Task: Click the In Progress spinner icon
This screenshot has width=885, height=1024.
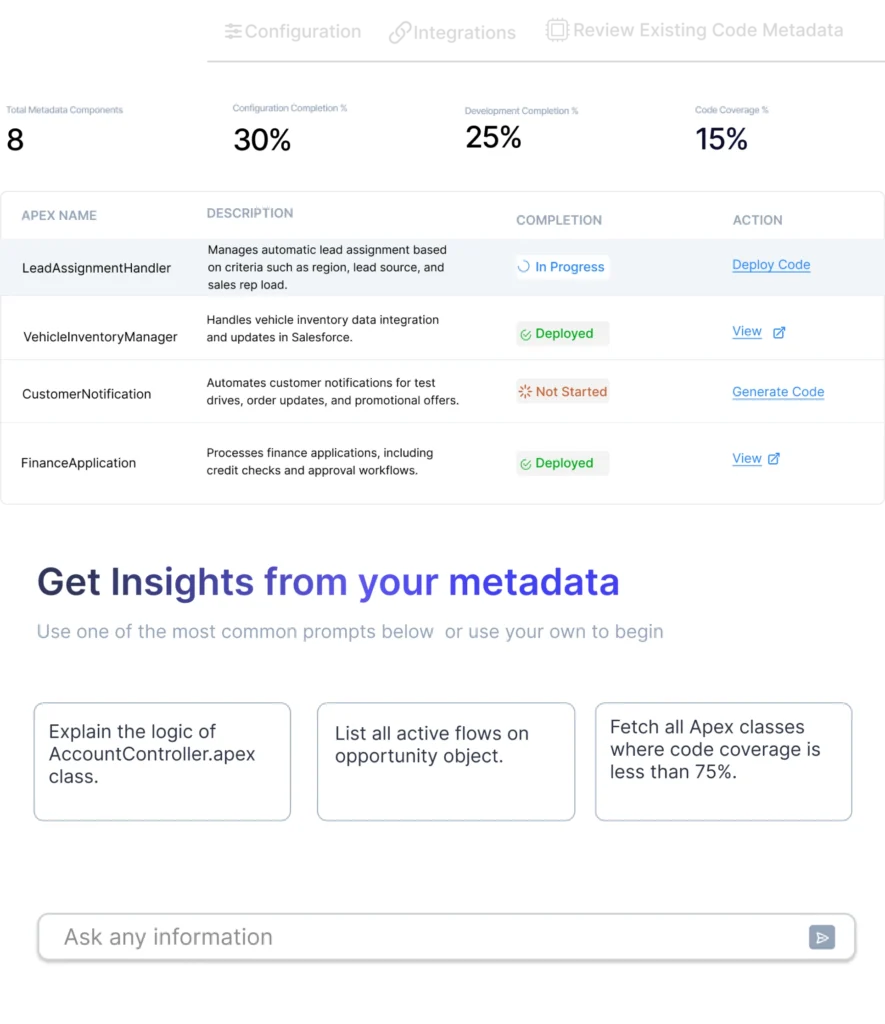Action: click(524, 266)
